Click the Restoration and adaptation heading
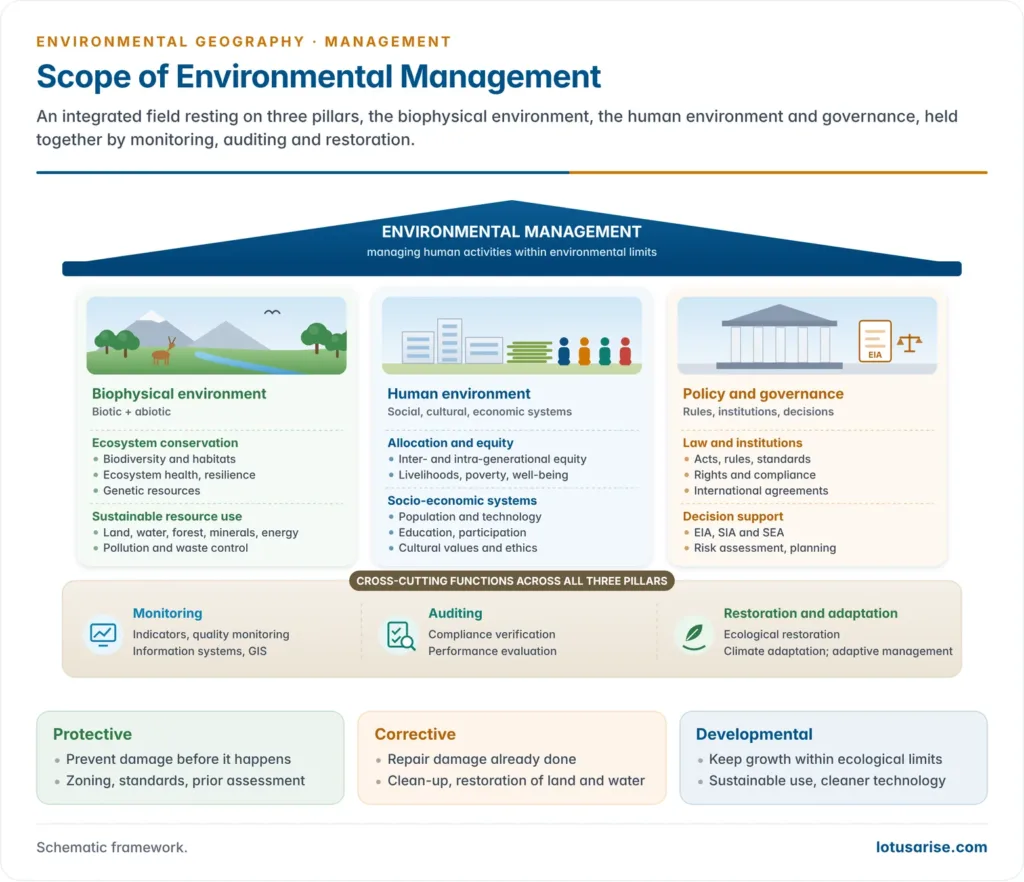 [x=810, y=614]
